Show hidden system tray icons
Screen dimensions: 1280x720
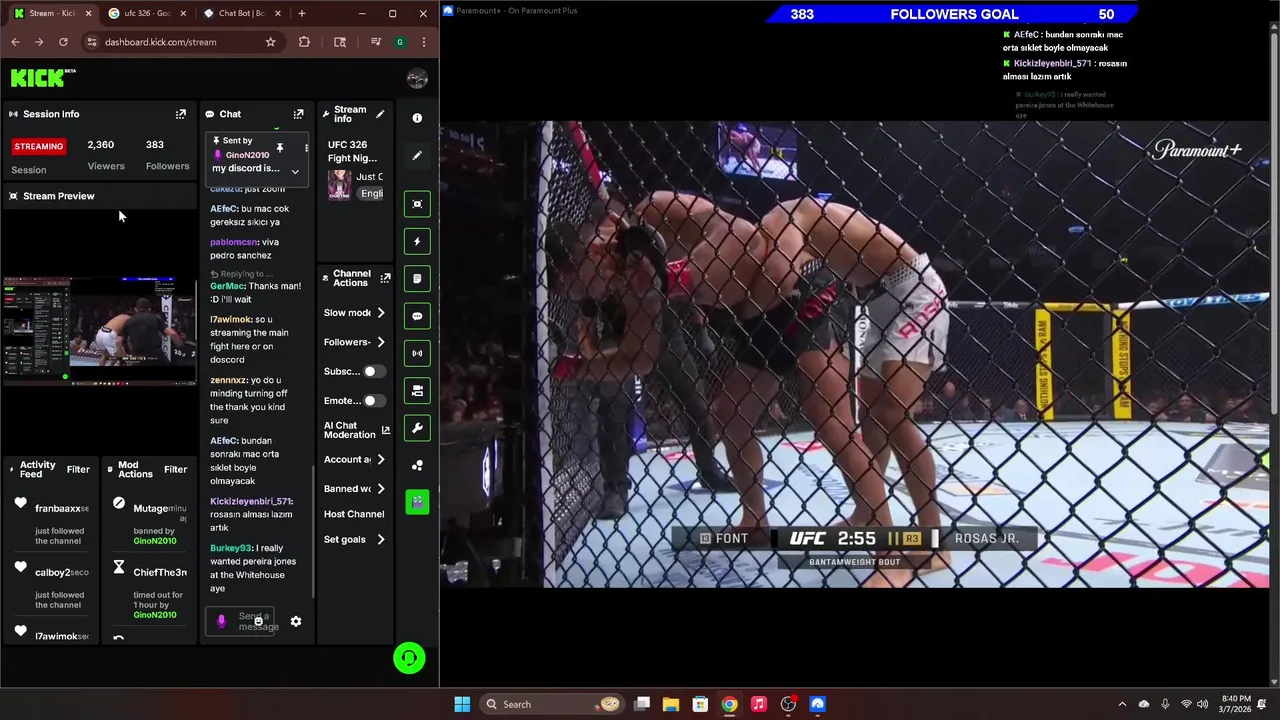[x=1122, y=704]
